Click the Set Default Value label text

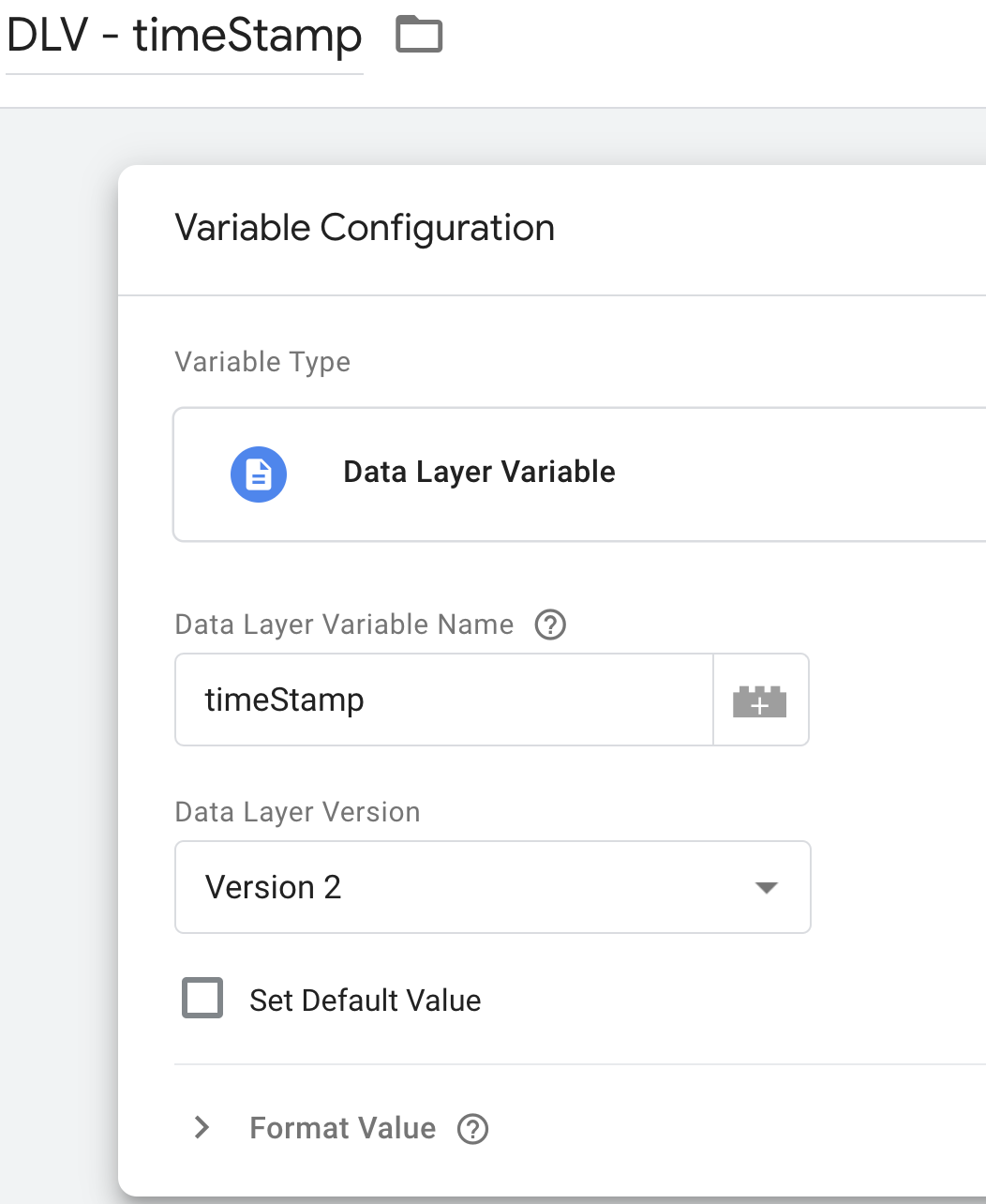[x=366, y=1001]
